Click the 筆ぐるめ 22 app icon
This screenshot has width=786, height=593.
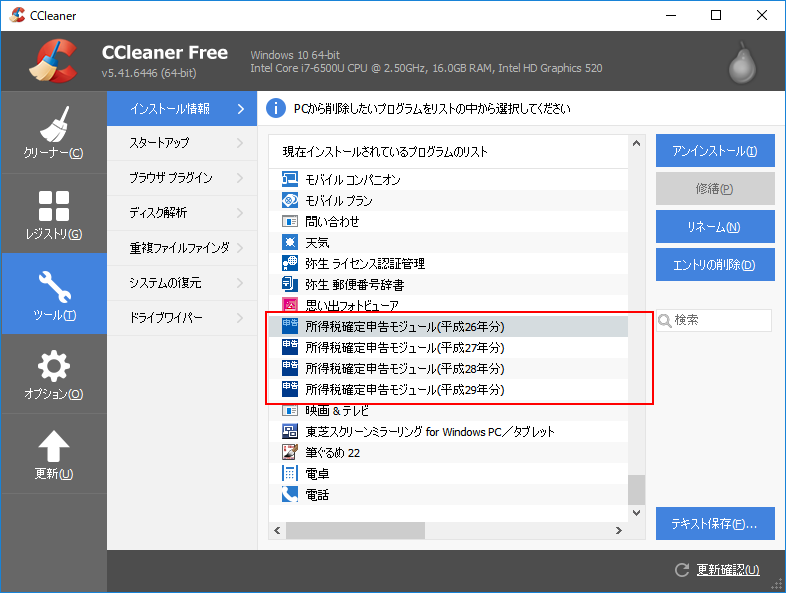(x=290, y=453)
